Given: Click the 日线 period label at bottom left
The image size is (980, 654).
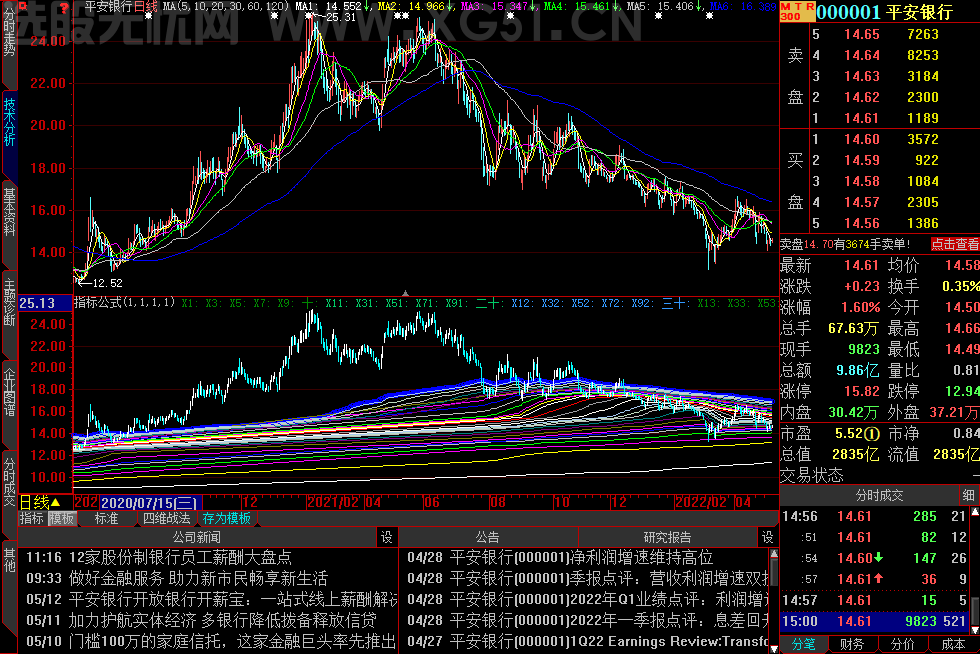Looking at the screenshot, I should pos(34,502).
